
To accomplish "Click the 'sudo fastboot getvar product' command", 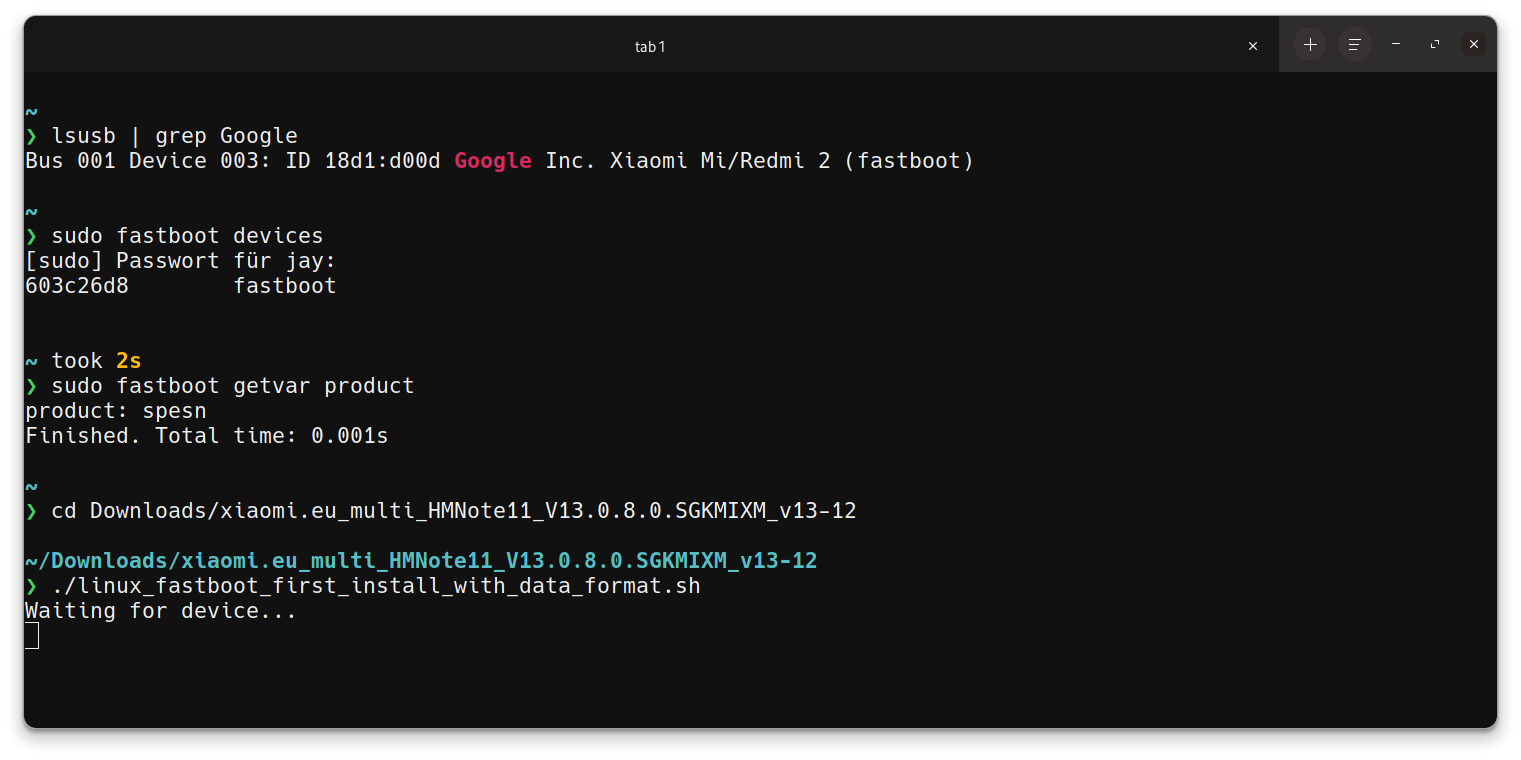I will tap(232, 386).
